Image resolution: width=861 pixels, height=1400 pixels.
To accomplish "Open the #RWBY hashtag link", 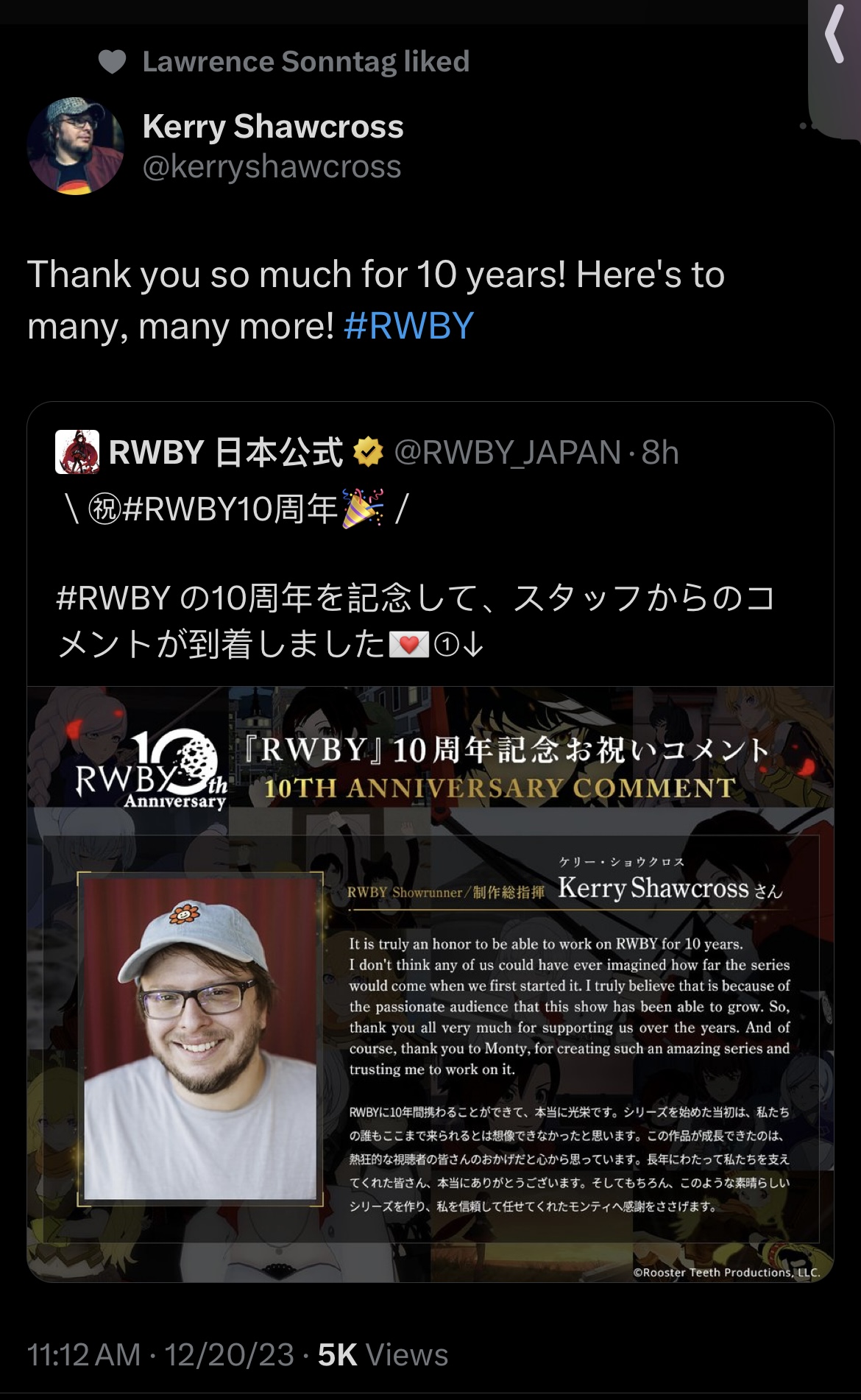I will point(408,326).
